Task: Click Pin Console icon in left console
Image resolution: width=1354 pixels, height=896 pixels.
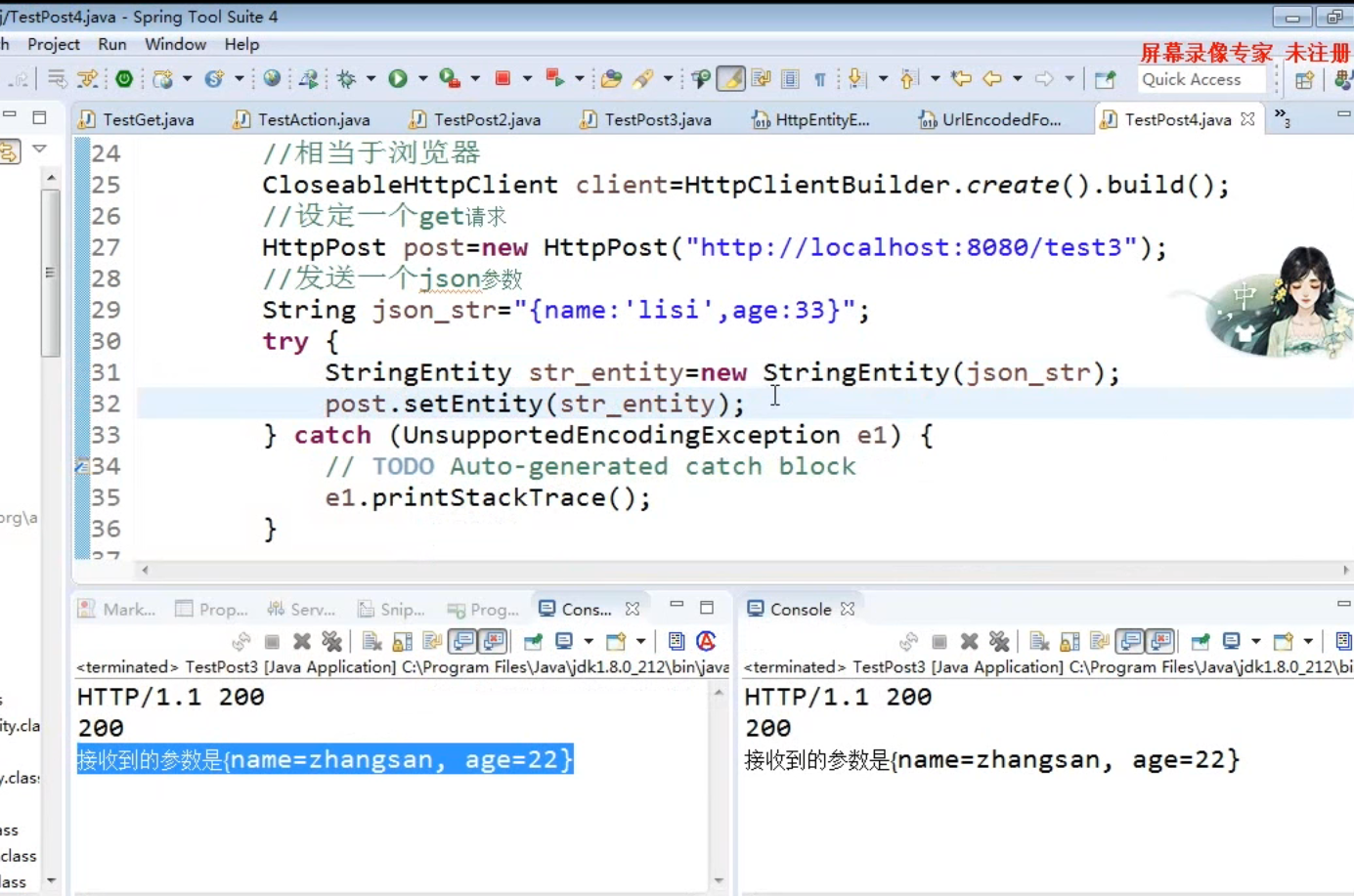Action: pyautogui.click(x=533, y=641)
